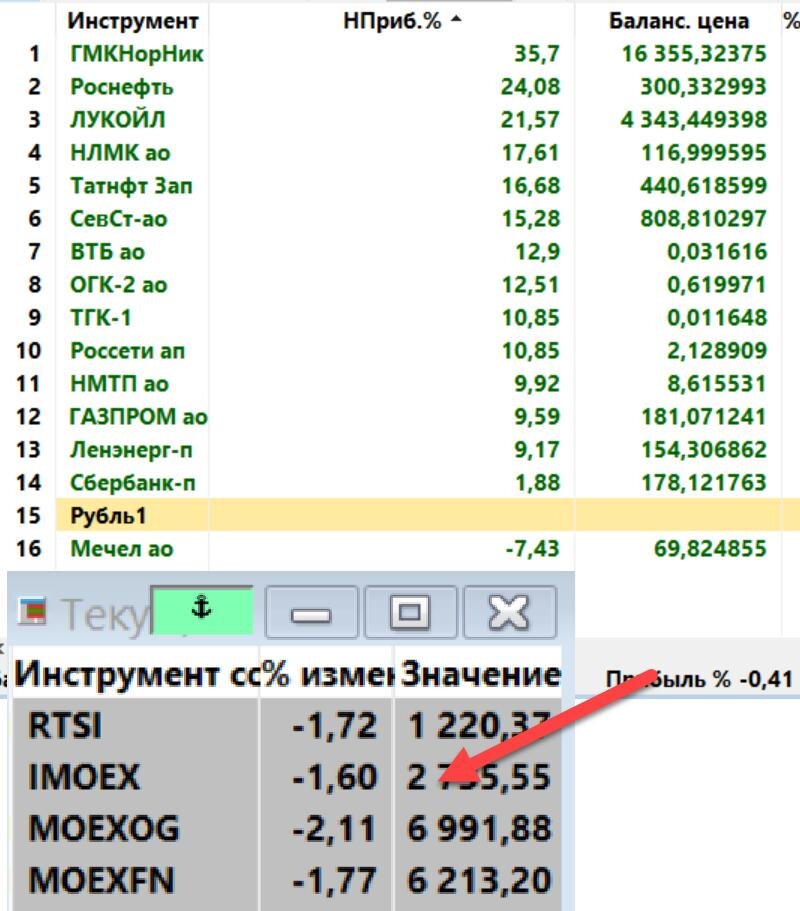Image resolution: width=800 pixels, height=911 pixels.
Task: Click the window icon beside the 'Теку' title
Action: (32, 610)
